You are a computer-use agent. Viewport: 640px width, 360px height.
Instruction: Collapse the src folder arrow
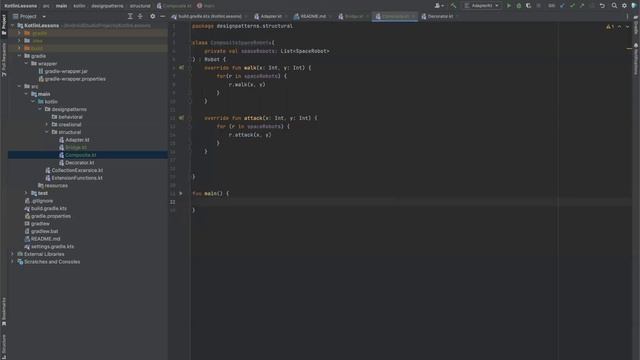point(19,87)
